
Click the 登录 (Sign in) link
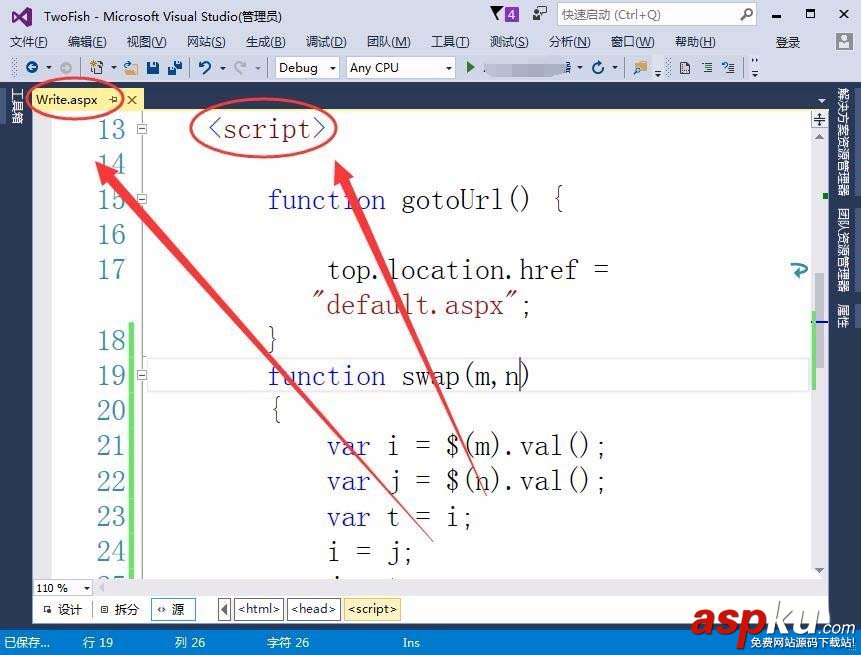[787, 42]
